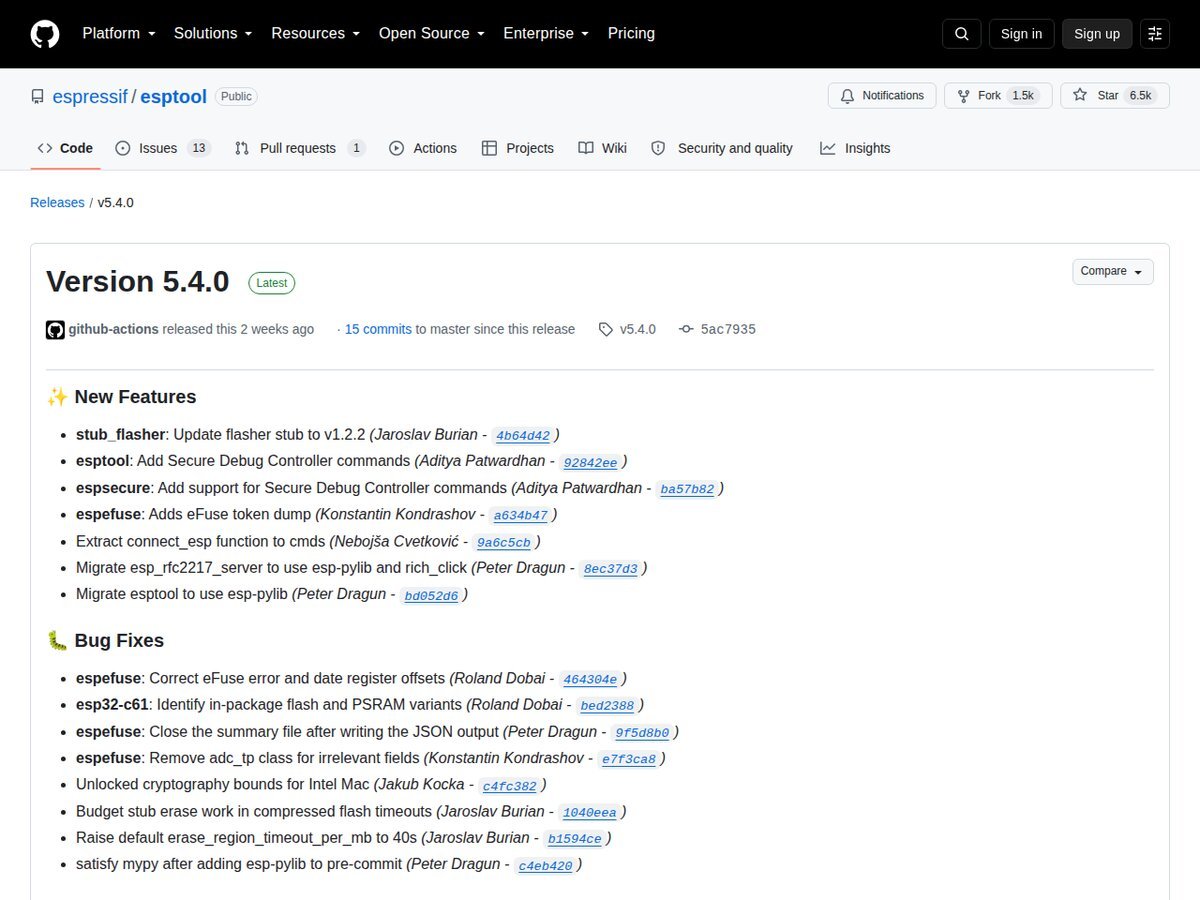1200x900 pixels.
Task: Click the Version 5.4.0 heading
Action: (x=138, y=282)
